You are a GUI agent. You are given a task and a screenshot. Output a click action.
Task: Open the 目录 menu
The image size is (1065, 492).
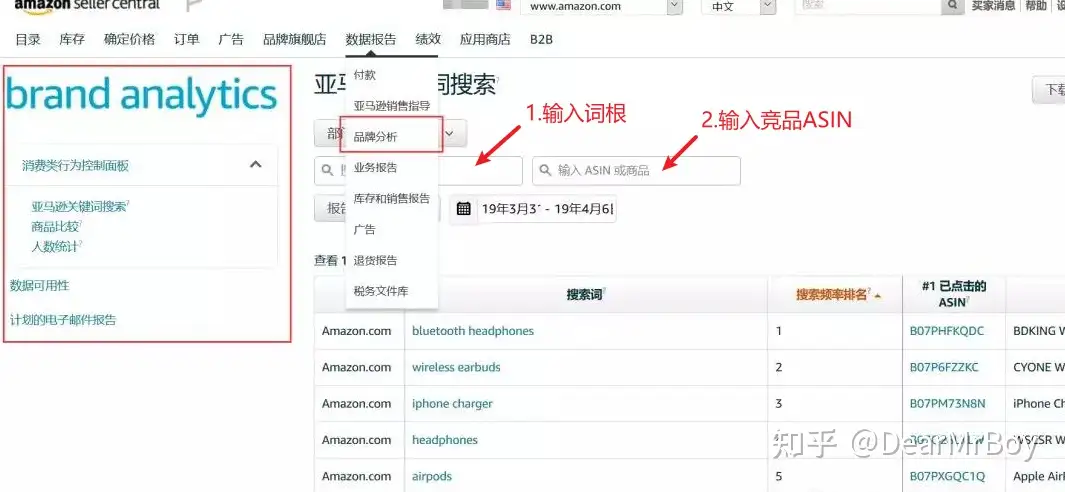pyautogui.click(x=28, y=39)
